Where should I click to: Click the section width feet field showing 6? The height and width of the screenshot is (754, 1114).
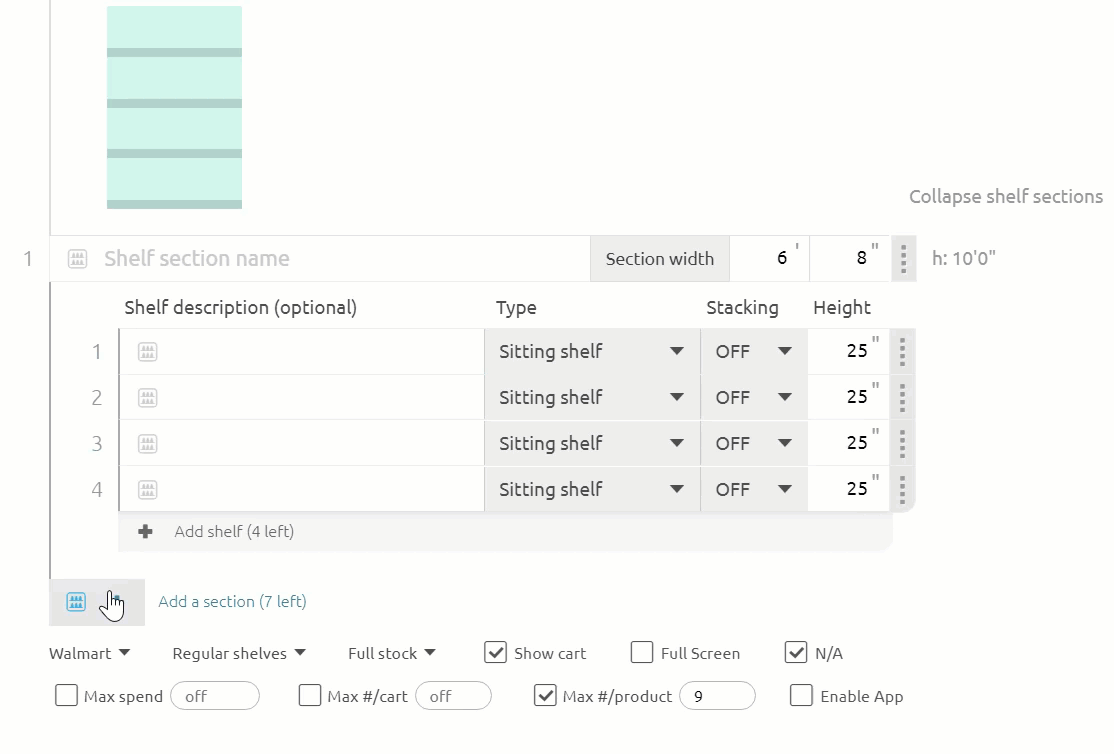coord(769,259)
